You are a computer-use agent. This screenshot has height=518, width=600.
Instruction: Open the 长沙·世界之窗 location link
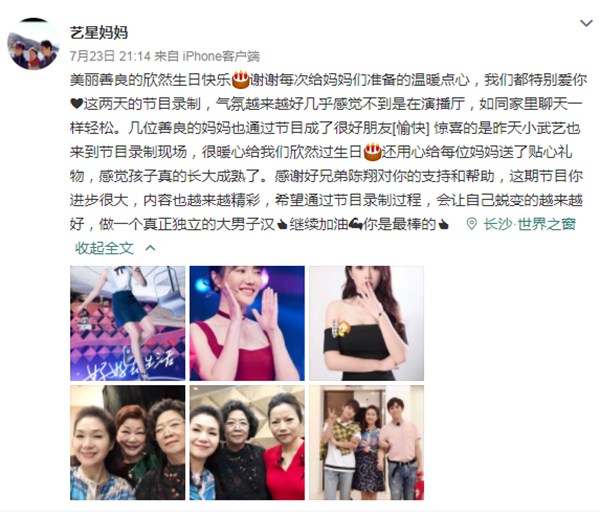coord(530,224)
